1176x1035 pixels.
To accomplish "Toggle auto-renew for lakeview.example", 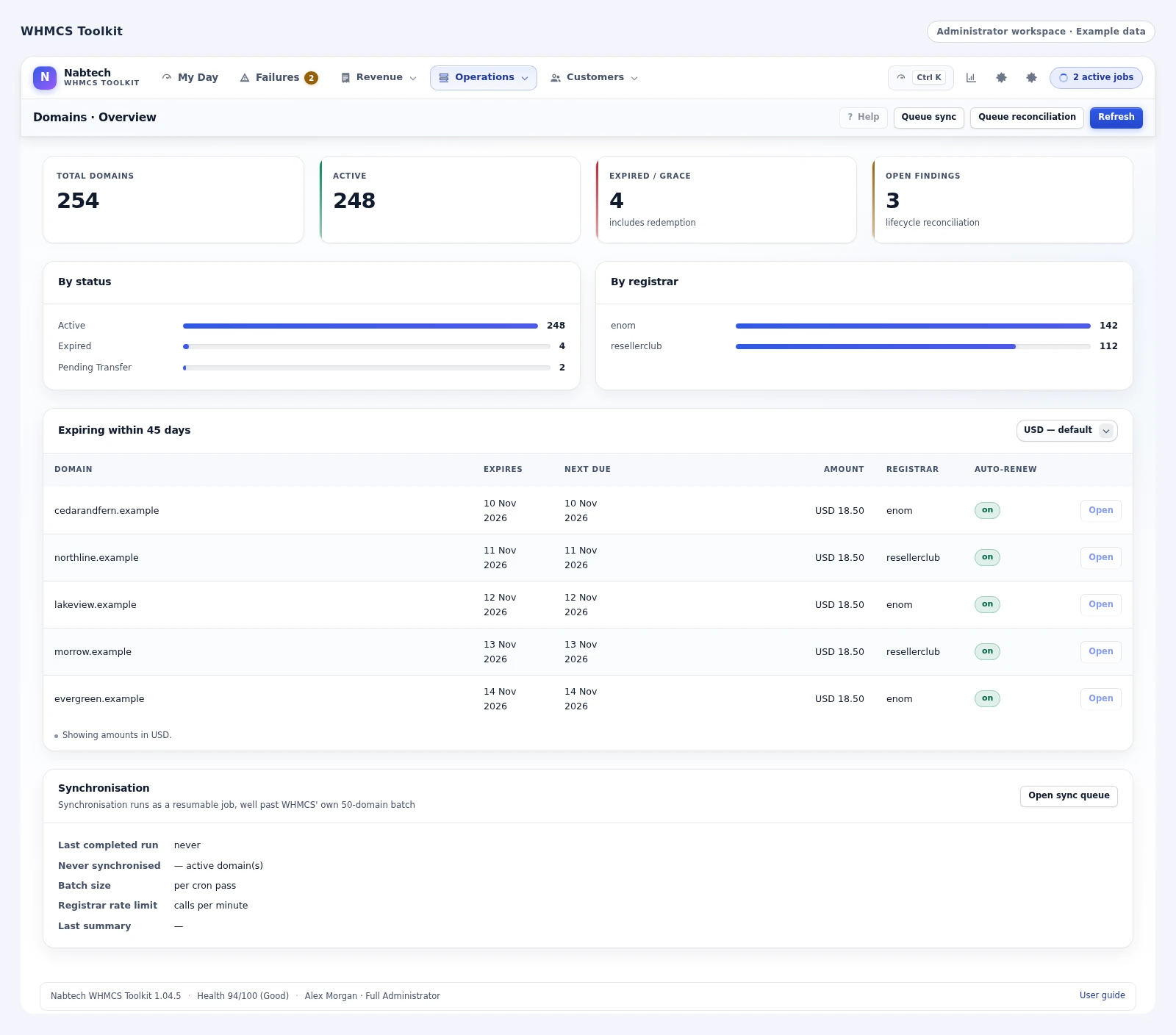I will coord(987,604).
